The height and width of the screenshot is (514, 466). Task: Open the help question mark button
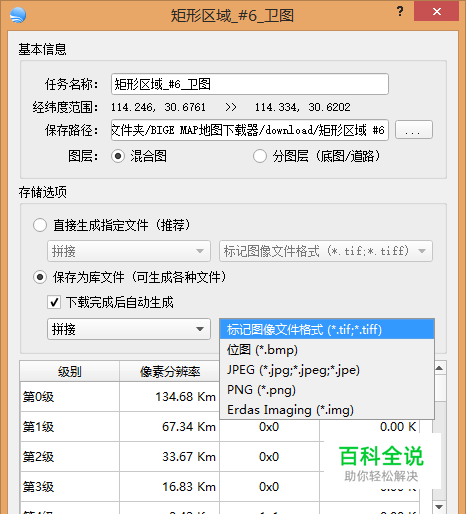(400, 12)
